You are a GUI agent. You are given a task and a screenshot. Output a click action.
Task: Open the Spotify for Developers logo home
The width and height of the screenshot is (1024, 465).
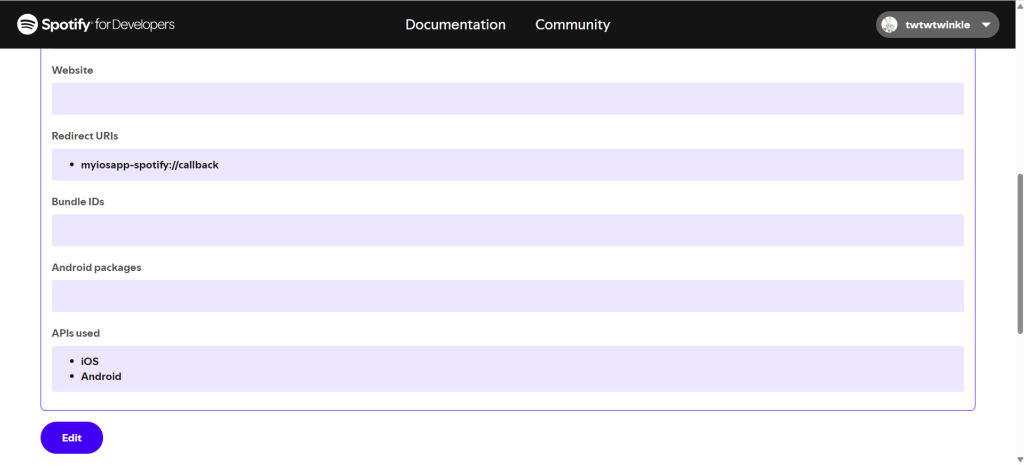(96, 25)
